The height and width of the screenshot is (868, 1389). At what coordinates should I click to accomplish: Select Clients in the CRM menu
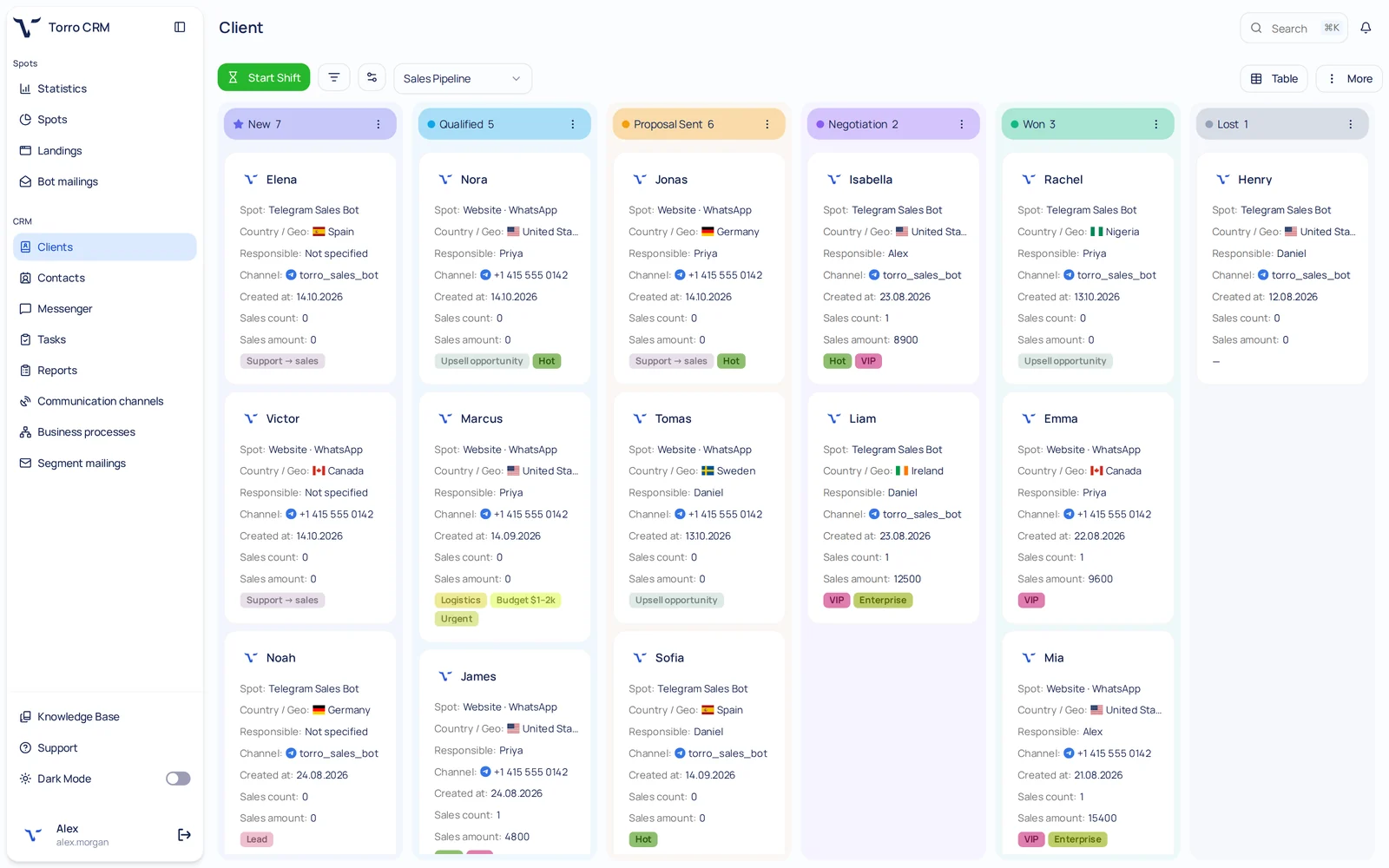[x=104, y=247]
